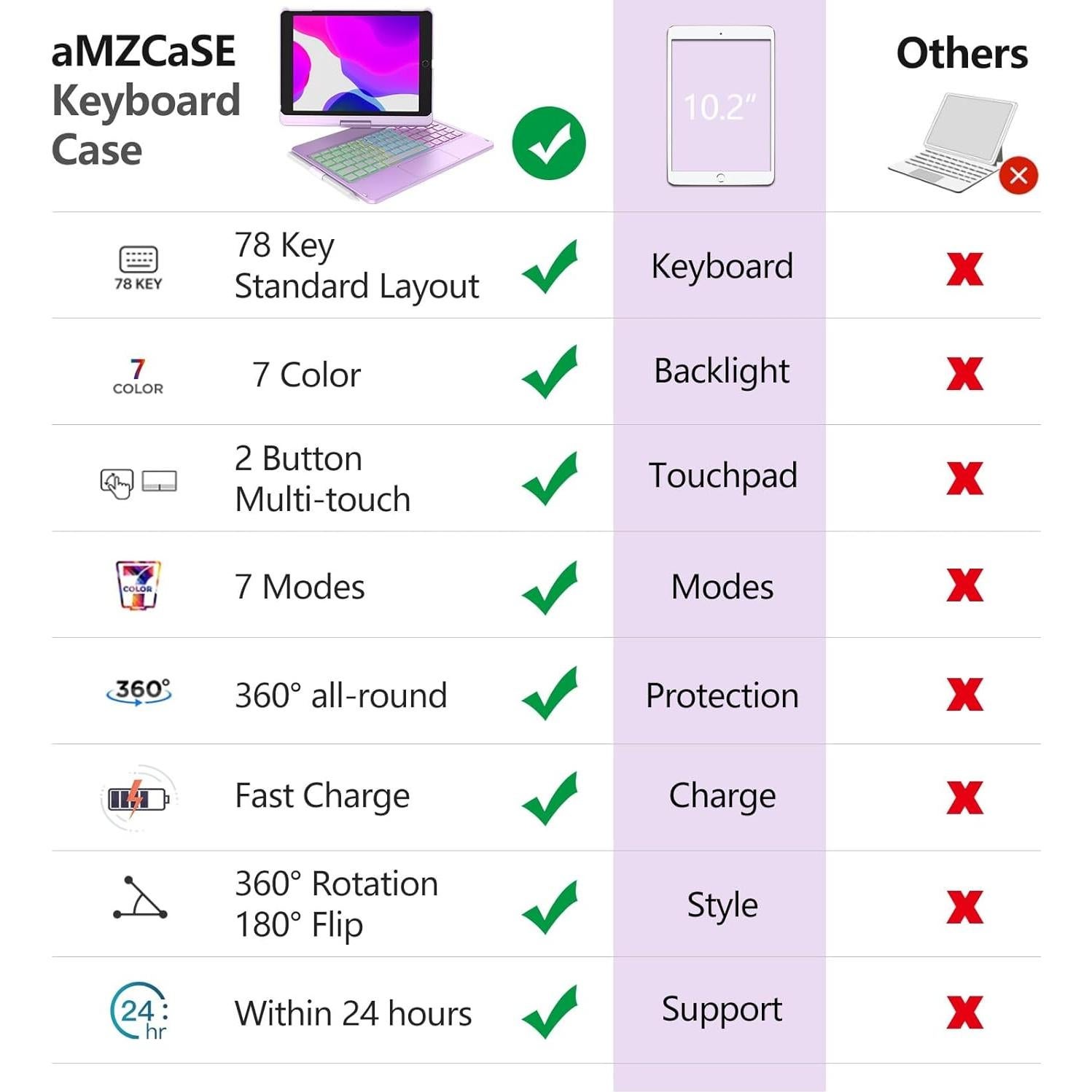
Task: Select the 10.2" iPad illustration
Action: (x=720, y=106)
